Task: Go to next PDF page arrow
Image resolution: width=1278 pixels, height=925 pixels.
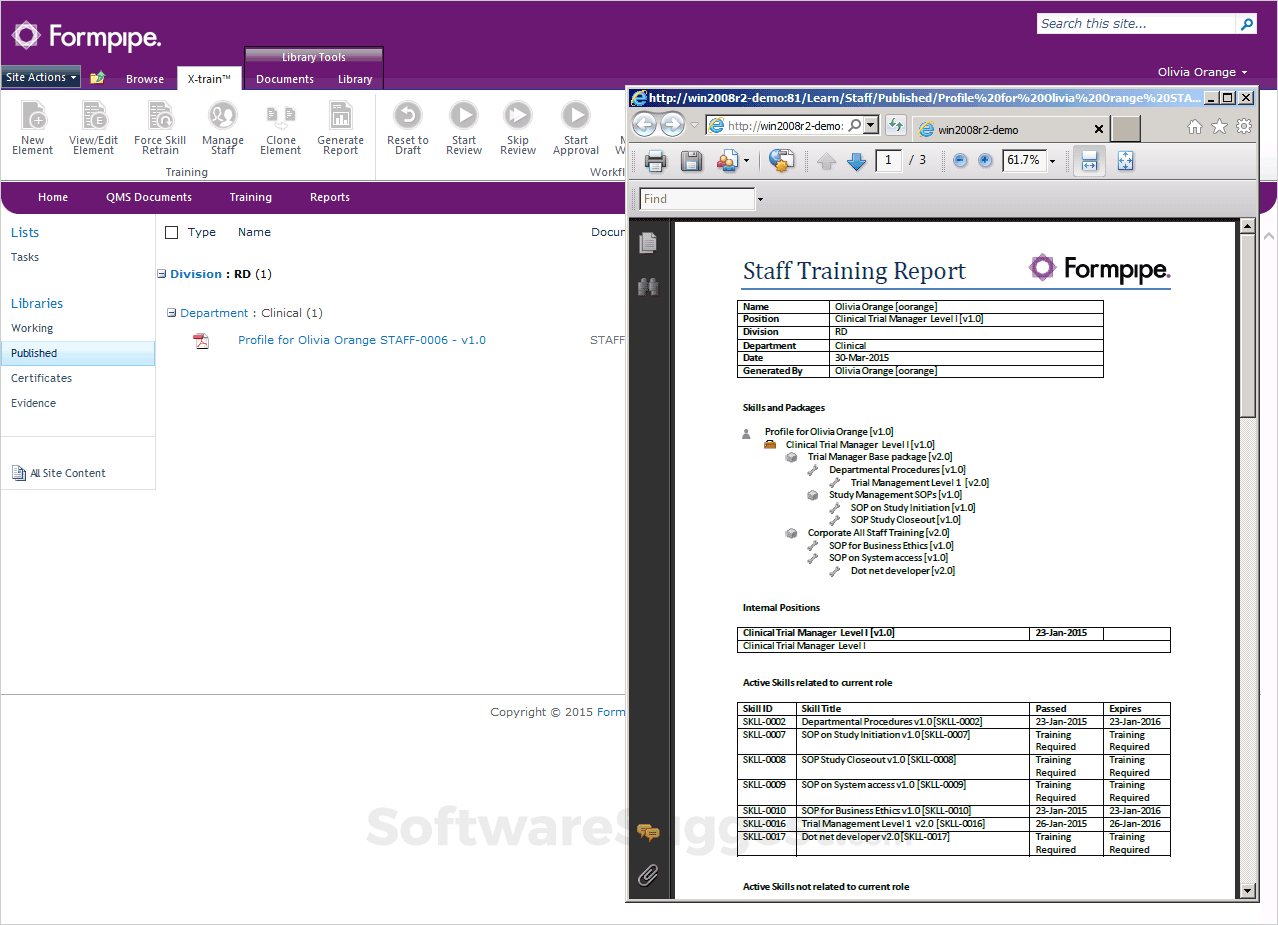Action: point(856,161)
